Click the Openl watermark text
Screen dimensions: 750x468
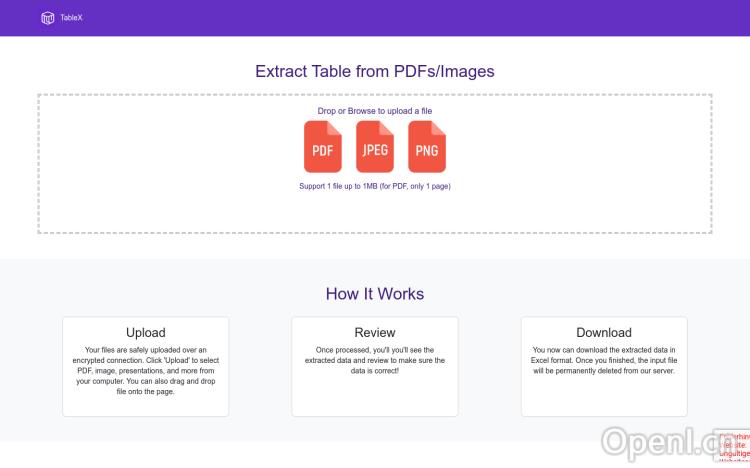point(660,442)
